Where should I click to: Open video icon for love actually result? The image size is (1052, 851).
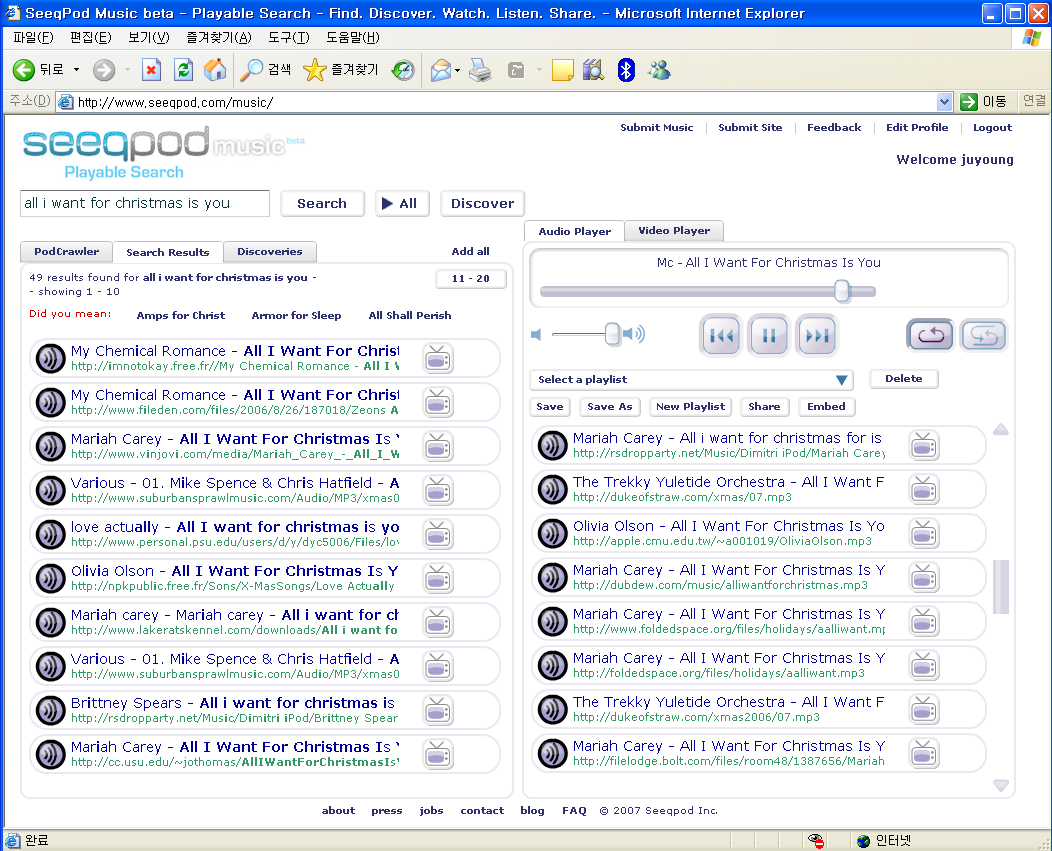(x=438, y=535)
